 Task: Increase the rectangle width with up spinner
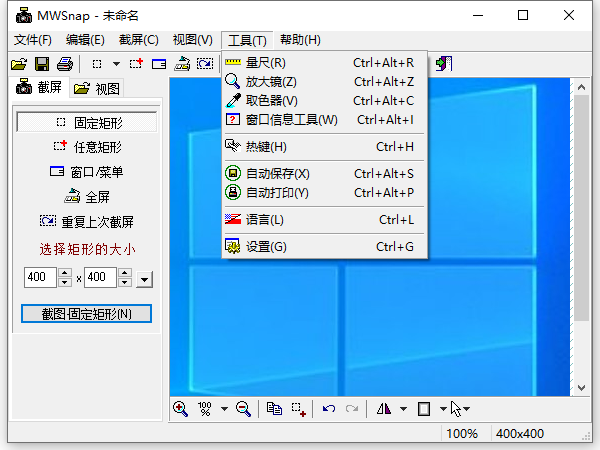pyautogui.click(x=65, y=272)
